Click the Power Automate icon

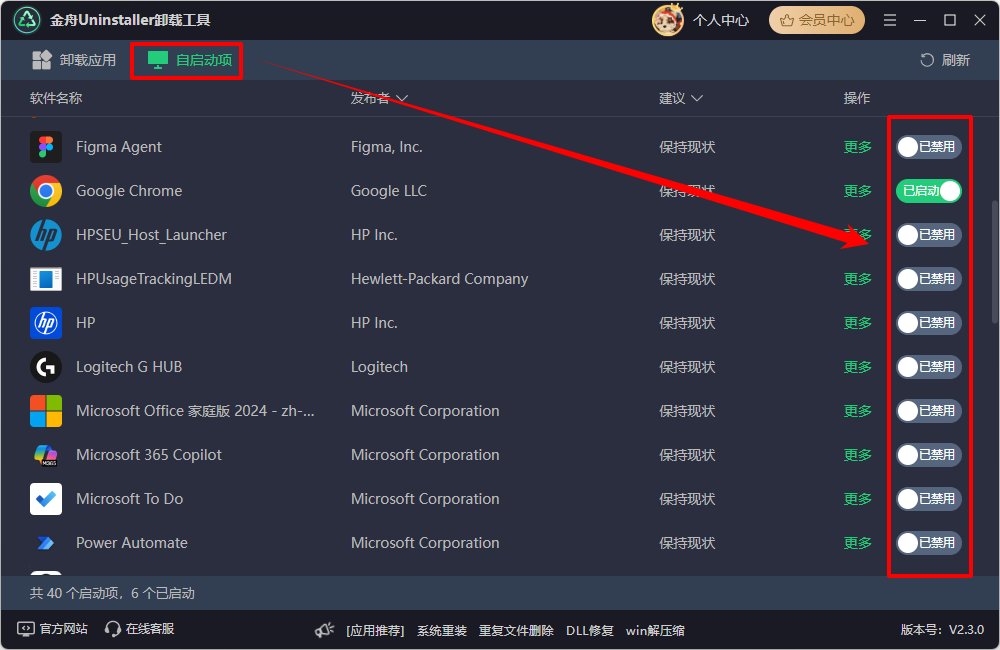point(46,543)
